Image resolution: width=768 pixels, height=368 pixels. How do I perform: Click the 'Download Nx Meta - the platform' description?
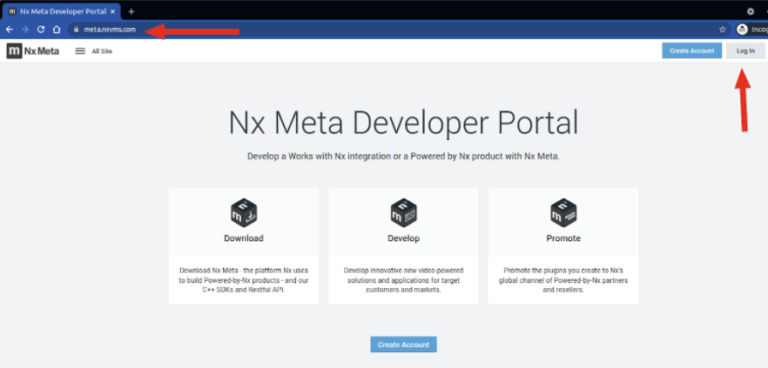243,280
